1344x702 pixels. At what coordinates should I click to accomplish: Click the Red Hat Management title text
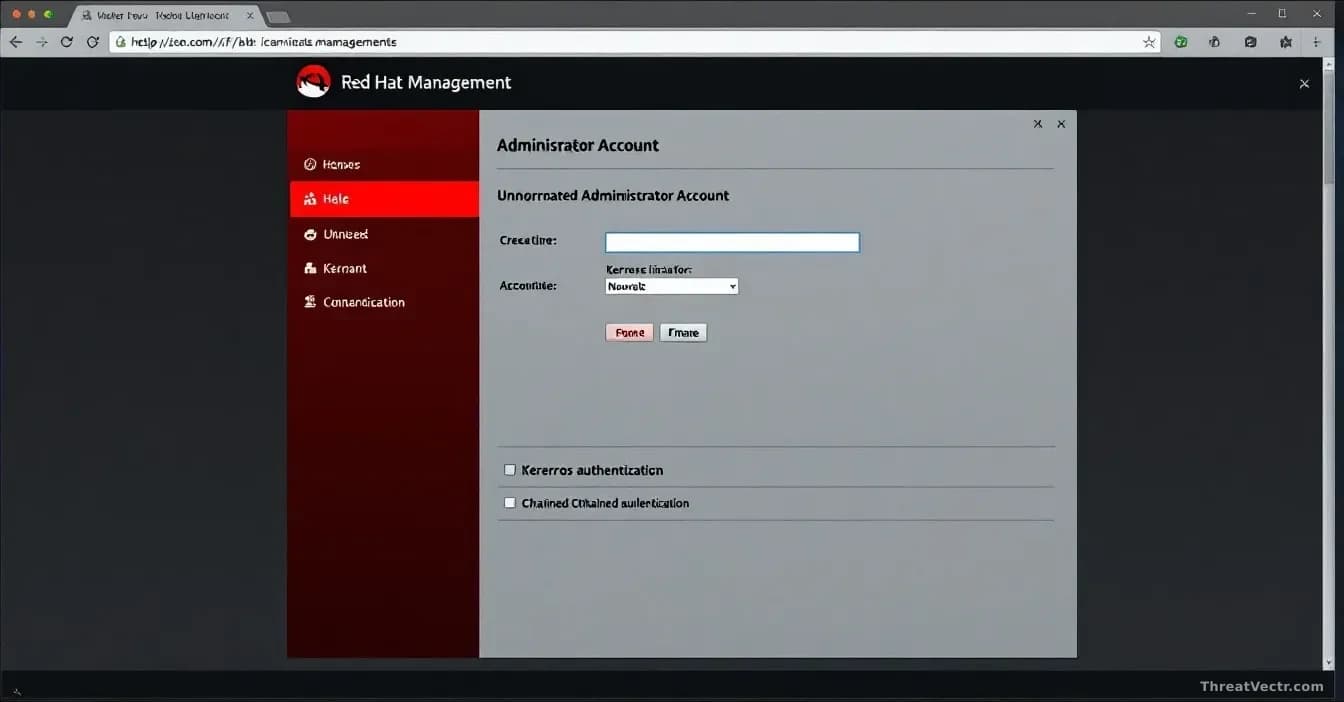coord(426,82)
